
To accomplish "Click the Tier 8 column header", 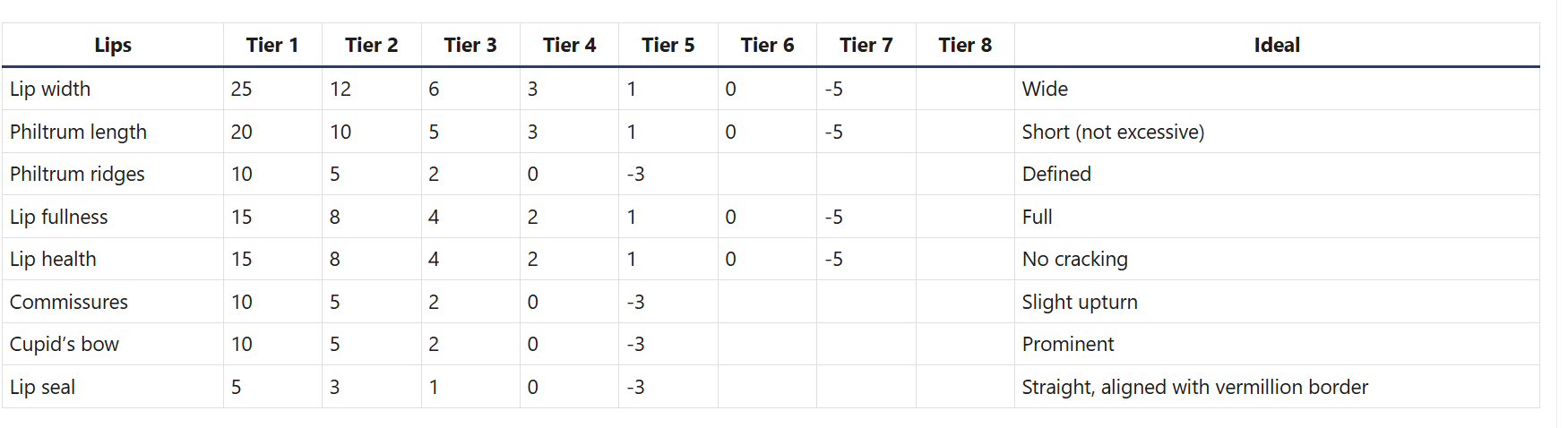I will click(965, 45).
